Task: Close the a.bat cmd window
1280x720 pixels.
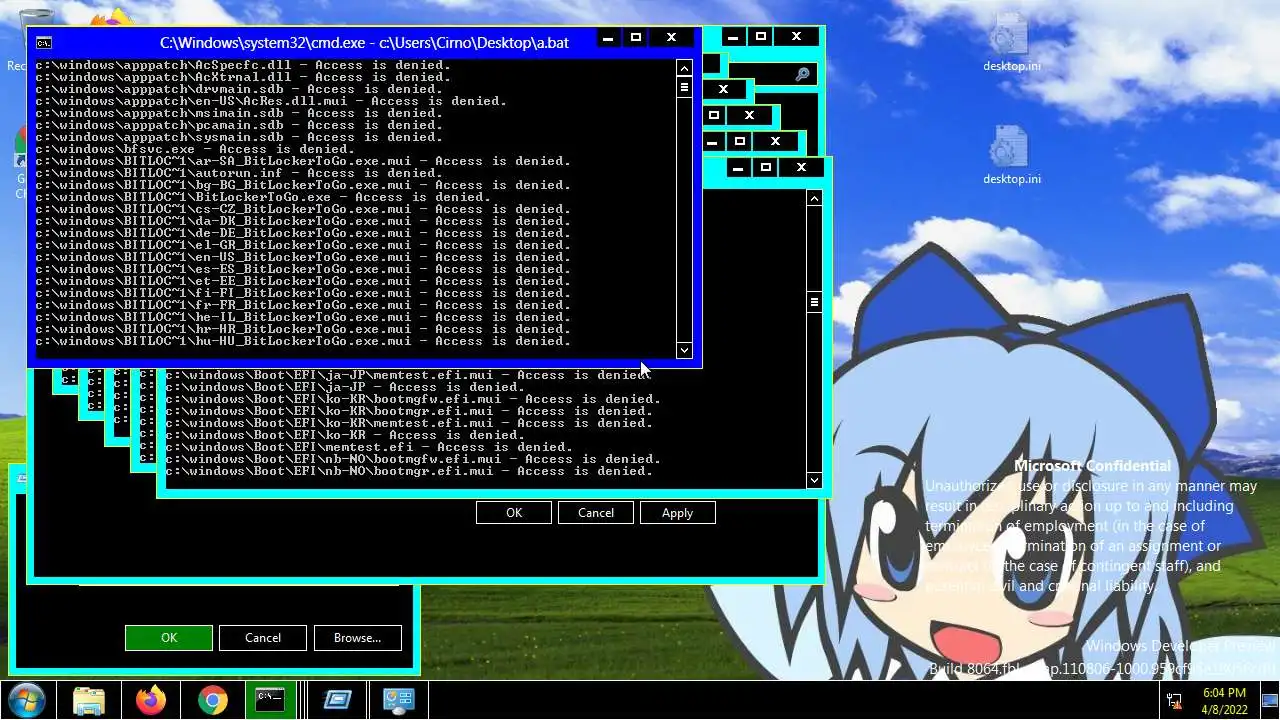Action: click(x=671, y=38)
